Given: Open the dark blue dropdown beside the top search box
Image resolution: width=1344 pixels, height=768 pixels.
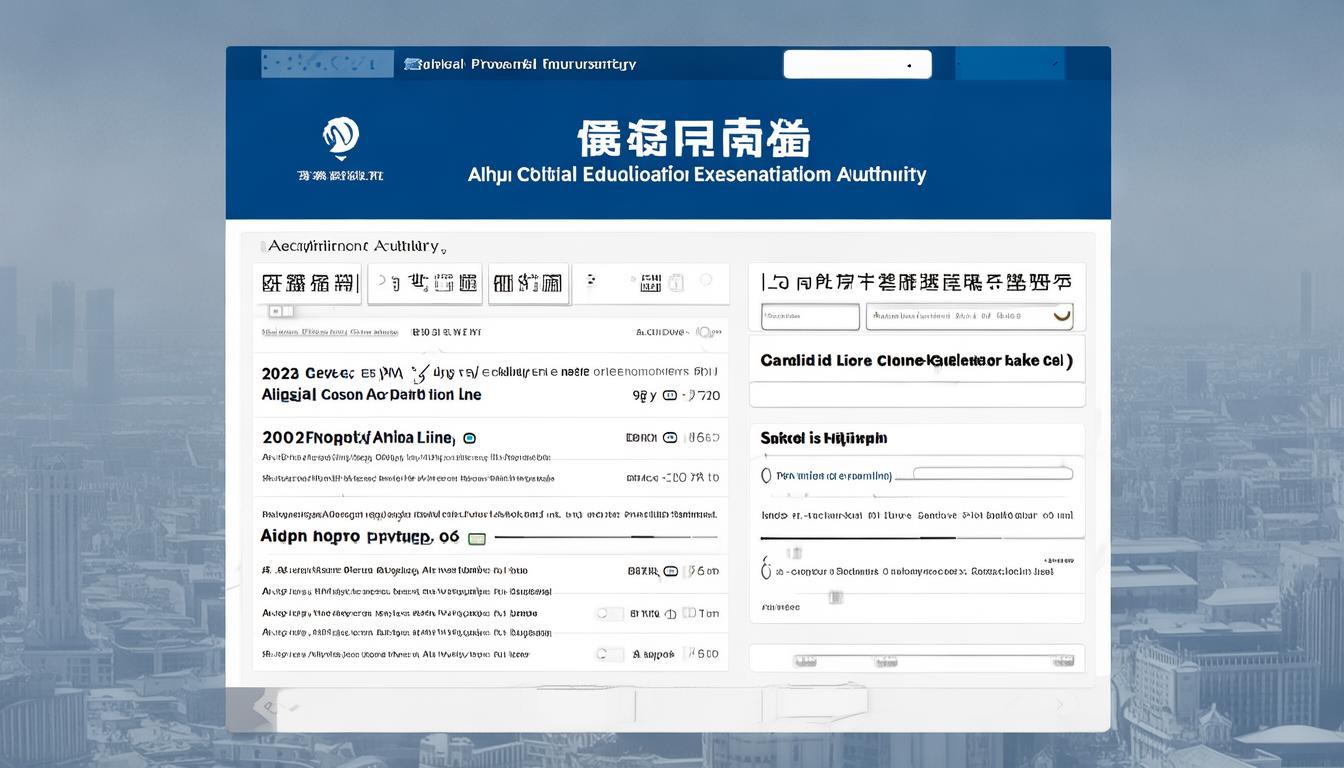Looking at the screenshot, I should (x=1010, y=64).
